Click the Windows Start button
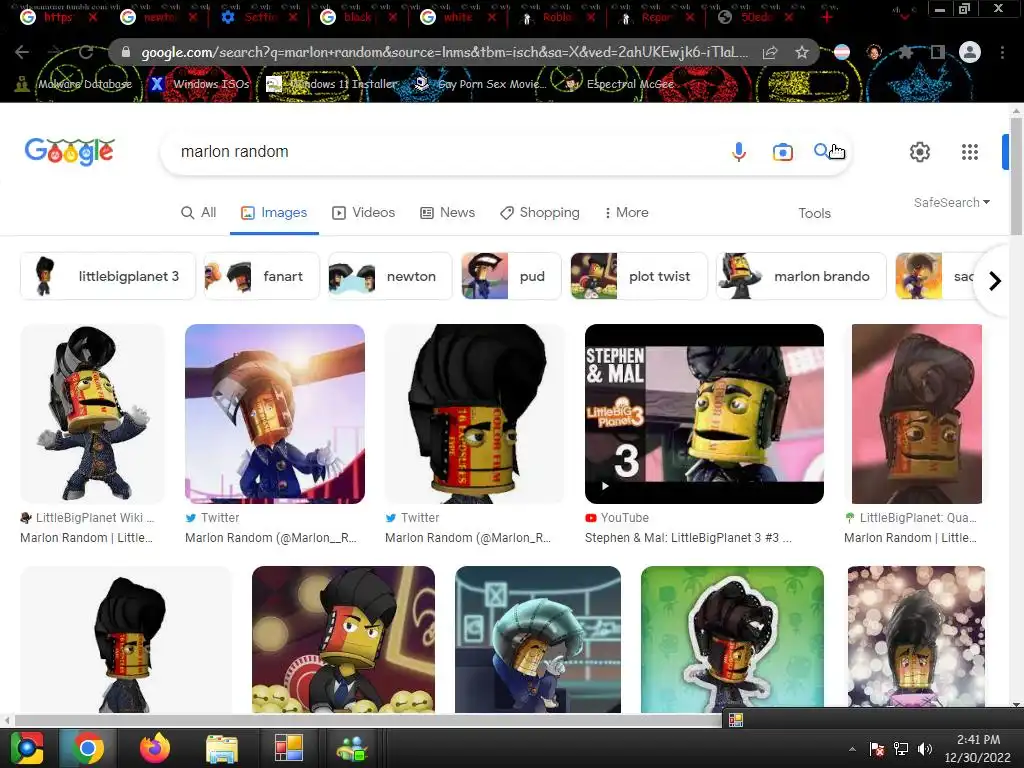This screenshot has width=1024, height=768. click(27, 748)
